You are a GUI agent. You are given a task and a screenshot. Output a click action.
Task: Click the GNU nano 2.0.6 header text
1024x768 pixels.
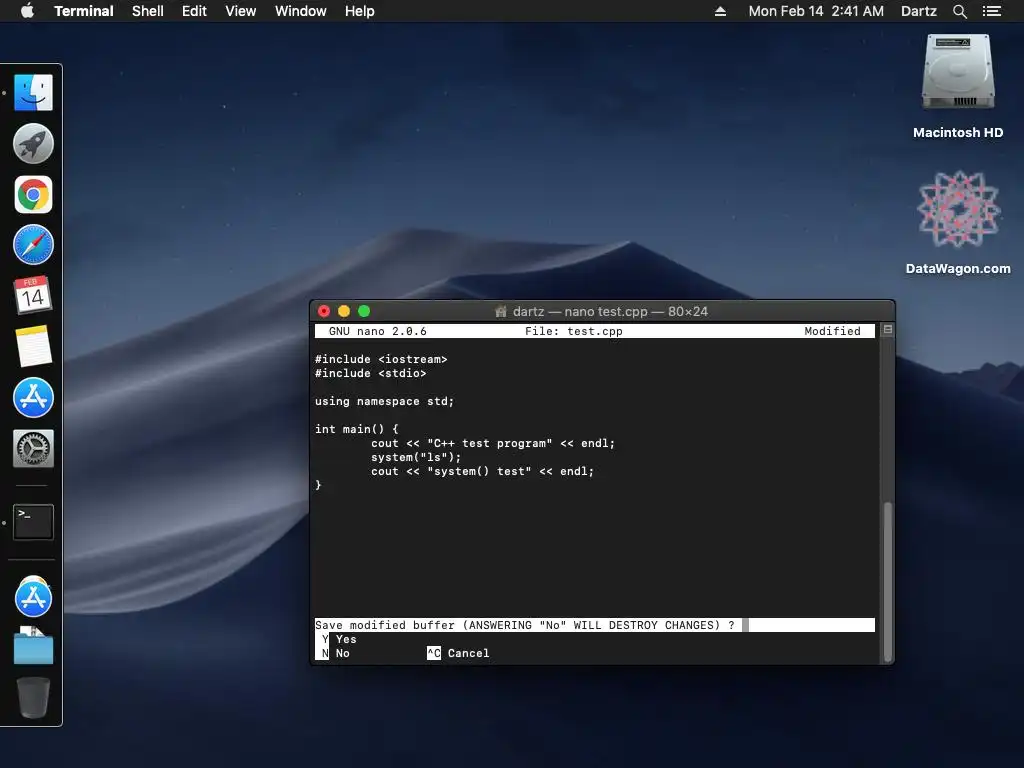point(377,331)
